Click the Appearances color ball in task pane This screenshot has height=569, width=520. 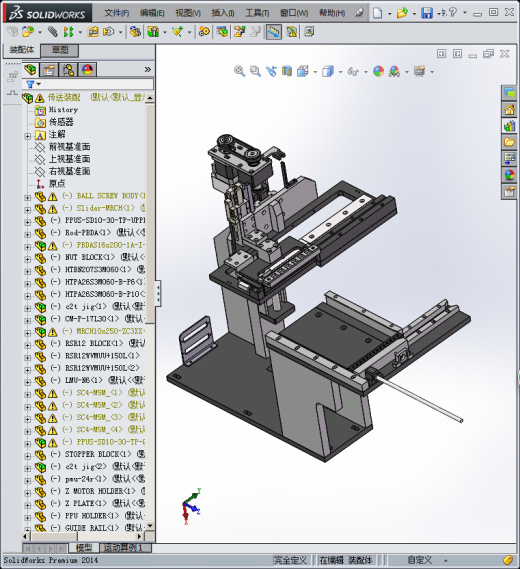tap(509, 175)
